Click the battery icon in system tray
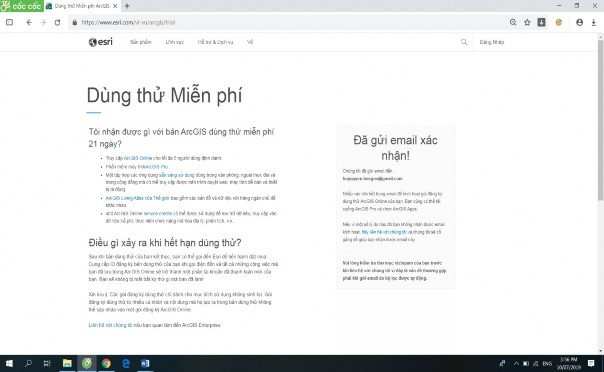604x372 pixels. click(x=526, y=363)
